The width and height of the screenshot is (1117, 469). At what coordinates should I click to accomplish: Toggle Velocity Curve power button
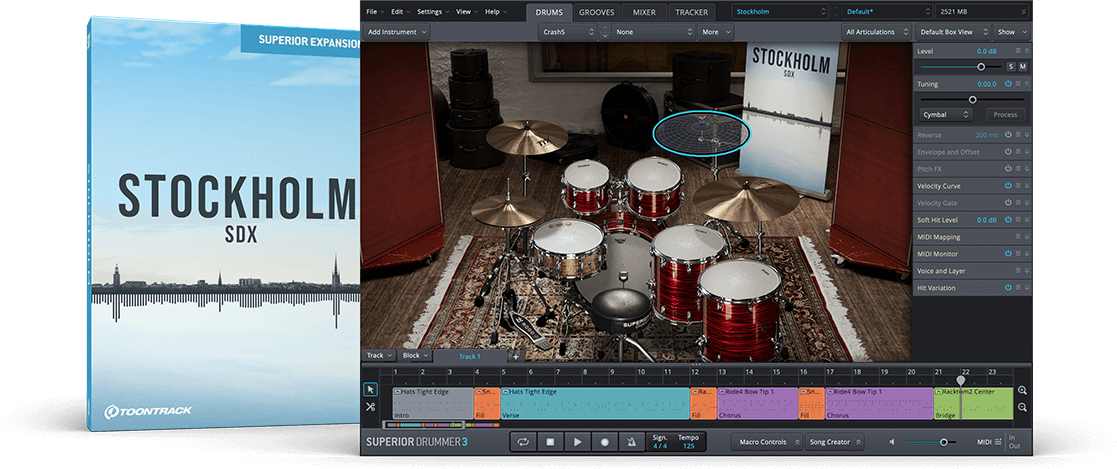pyautogui.click(x=1008, y=186)
